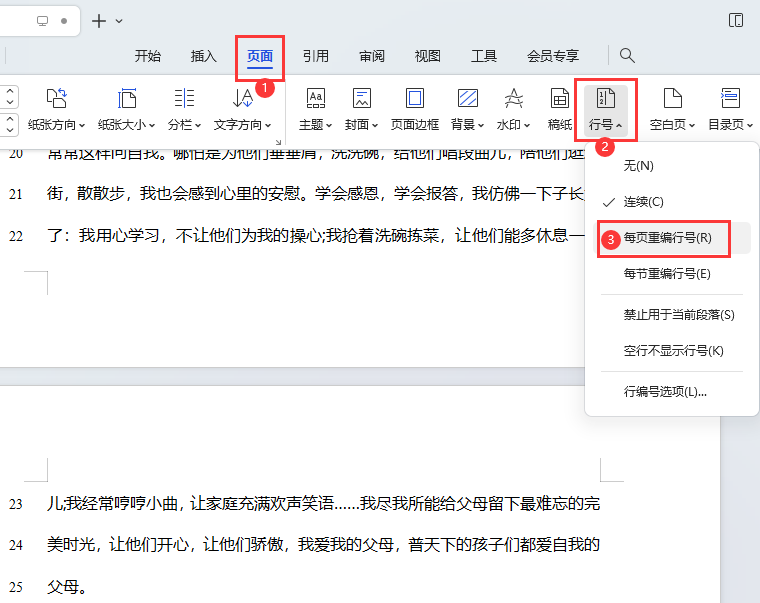This screenshot has width=760, height=603.
Task: Switch to the 页面 tab
Action: (260, 56)
